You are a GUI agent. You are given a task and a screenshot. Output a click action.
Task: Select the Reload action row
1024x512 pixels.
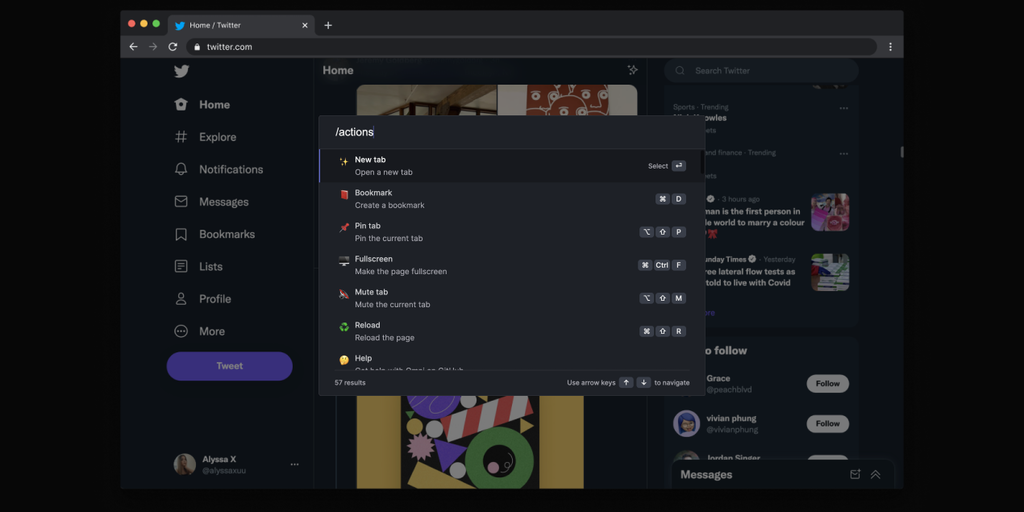click(509, 331)
